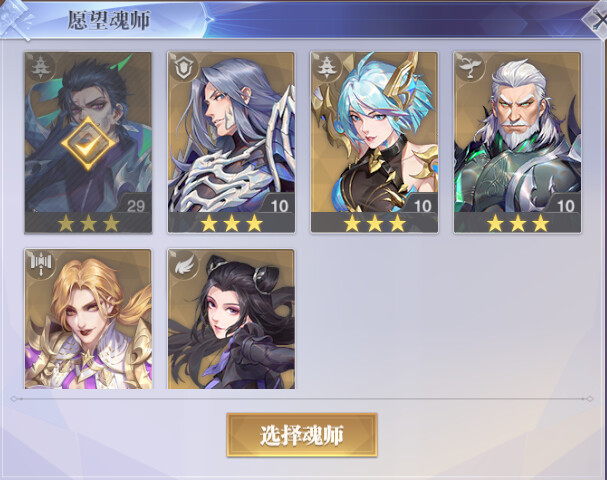Choose the blonde-haired hero card
The height and width of the screenshot is (480, 607).
click(88, 319)
